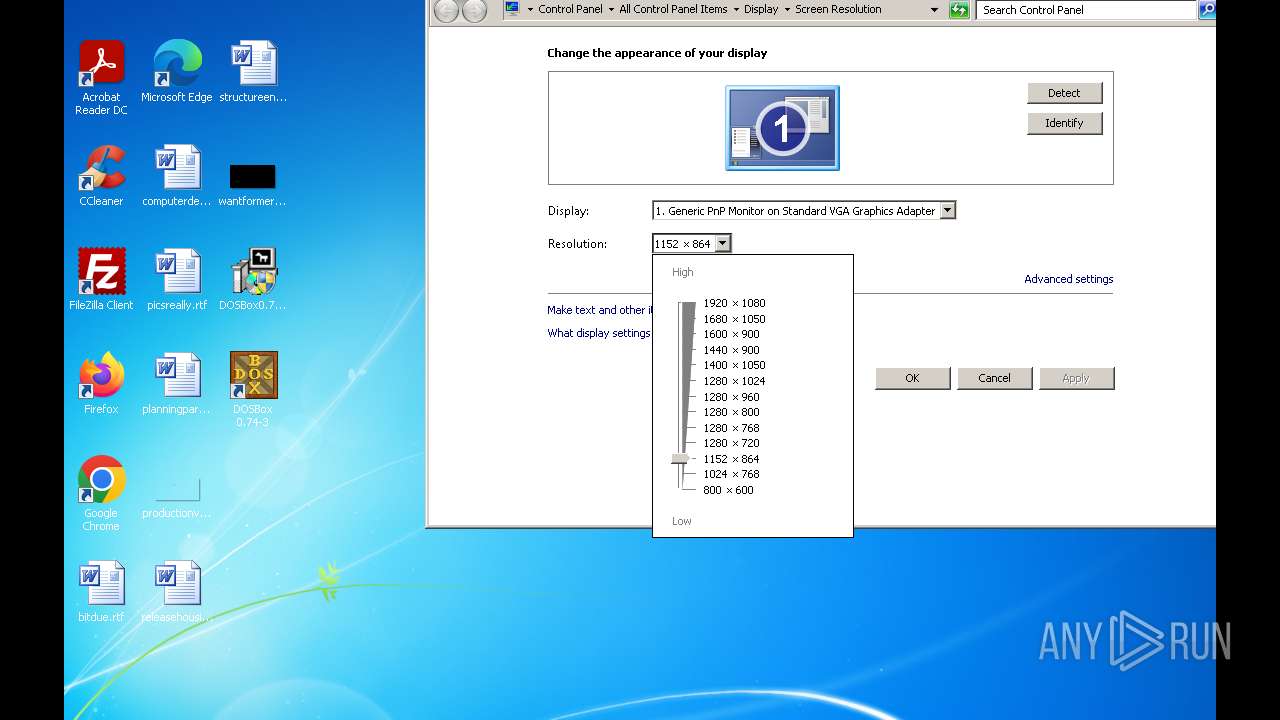Viewport: 1280px width, 720px height.
Task: Toggle the Resolution dropdown arrow
Action: (x=723, y=243)
